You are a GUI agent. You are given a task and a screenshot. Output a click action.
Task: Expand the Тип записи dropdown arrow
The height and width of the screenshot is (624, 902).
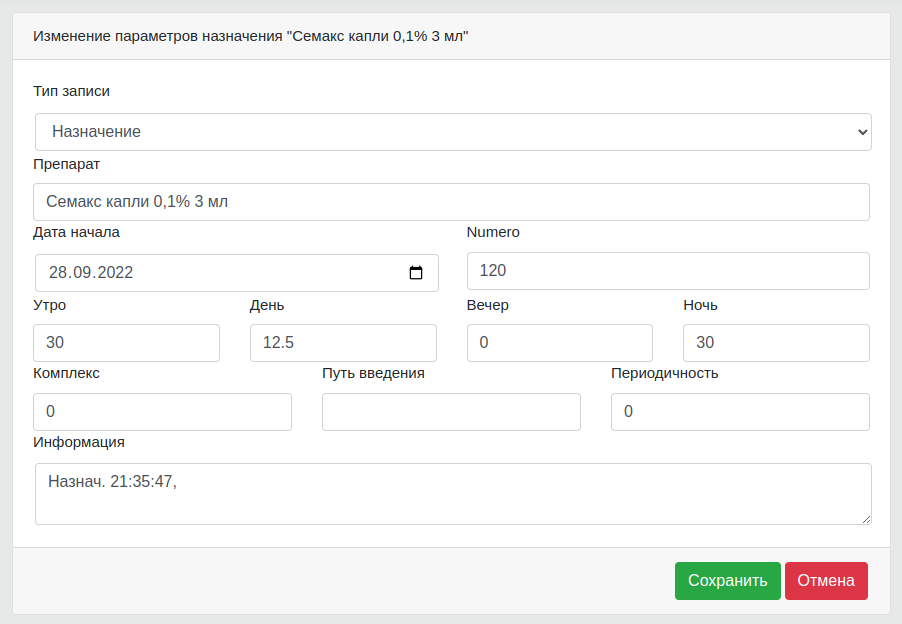[x=862, y=132]
